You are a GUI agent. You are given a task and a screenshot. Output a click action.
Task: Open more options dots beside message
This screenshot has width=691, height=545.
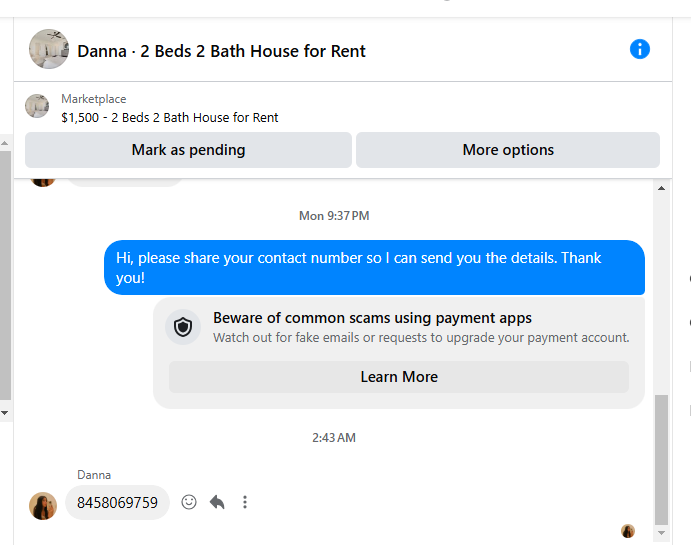click(x=245, y=502)
